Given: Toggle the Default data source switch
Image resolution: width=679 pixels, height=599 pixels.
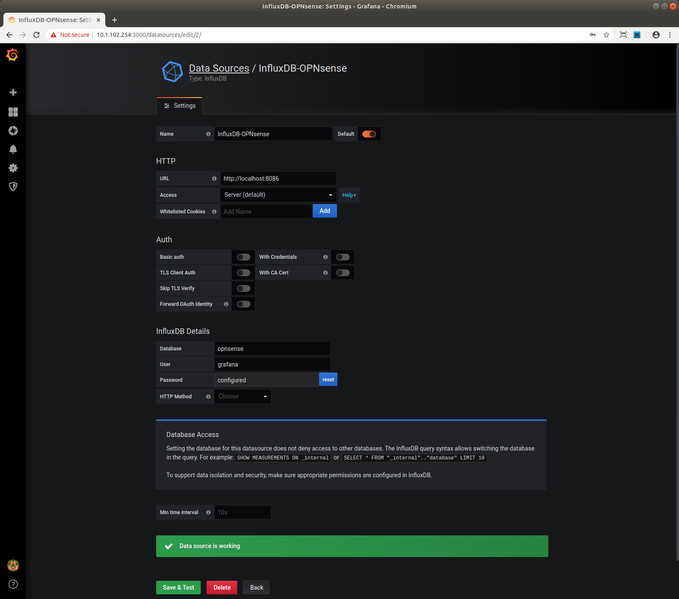Looking at the screenshot, I should click(369, 134).
